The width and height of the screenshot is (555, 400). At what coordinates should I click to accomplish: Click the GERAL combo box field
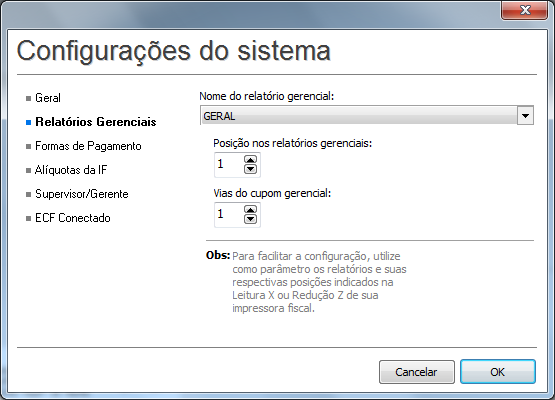click(x=367, y=116)
